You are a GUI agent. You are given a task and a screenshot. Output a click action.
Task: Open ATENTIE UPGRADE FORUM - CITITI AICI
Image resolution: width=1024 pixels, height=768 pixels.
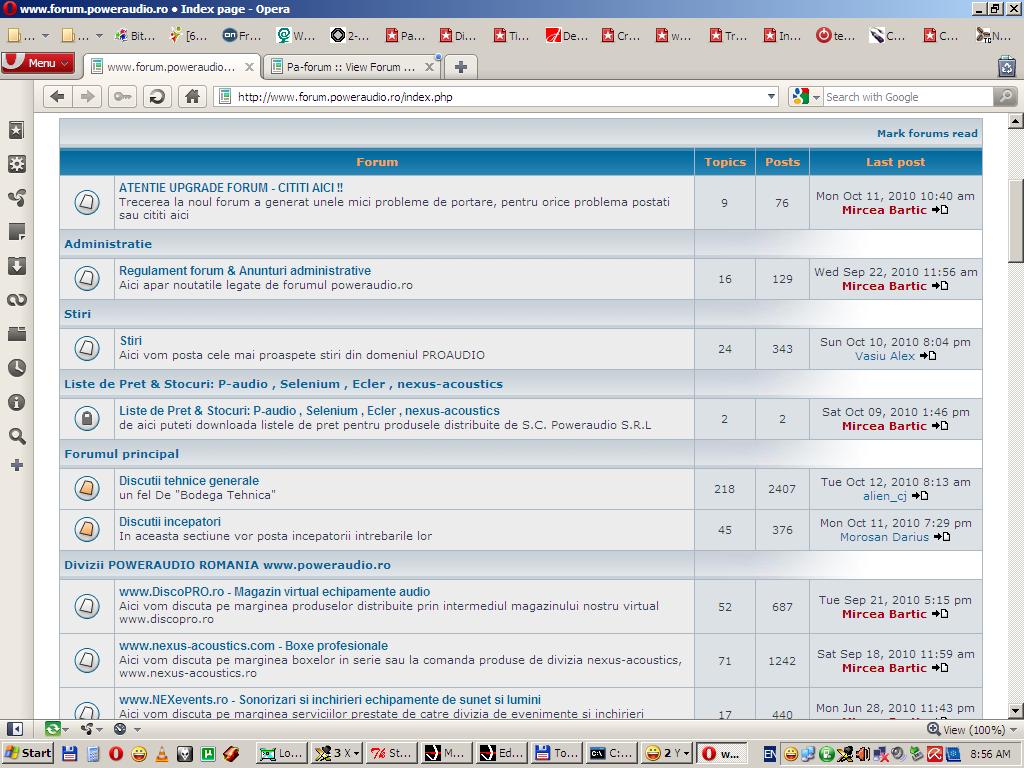(x=231, y=187)
